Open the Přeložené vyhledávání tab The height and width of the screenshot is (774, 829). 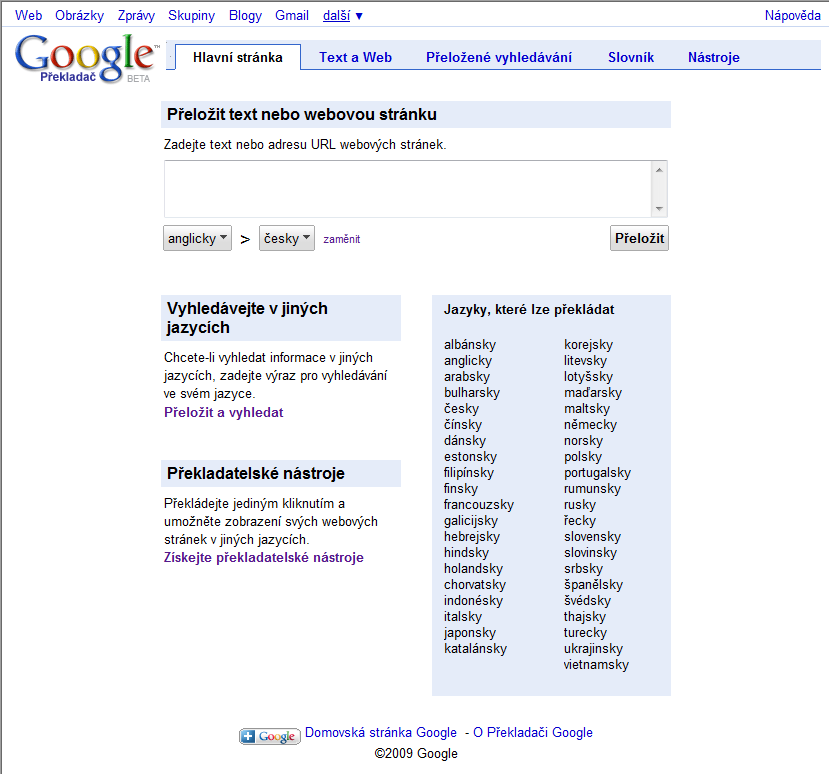point(499,57)
